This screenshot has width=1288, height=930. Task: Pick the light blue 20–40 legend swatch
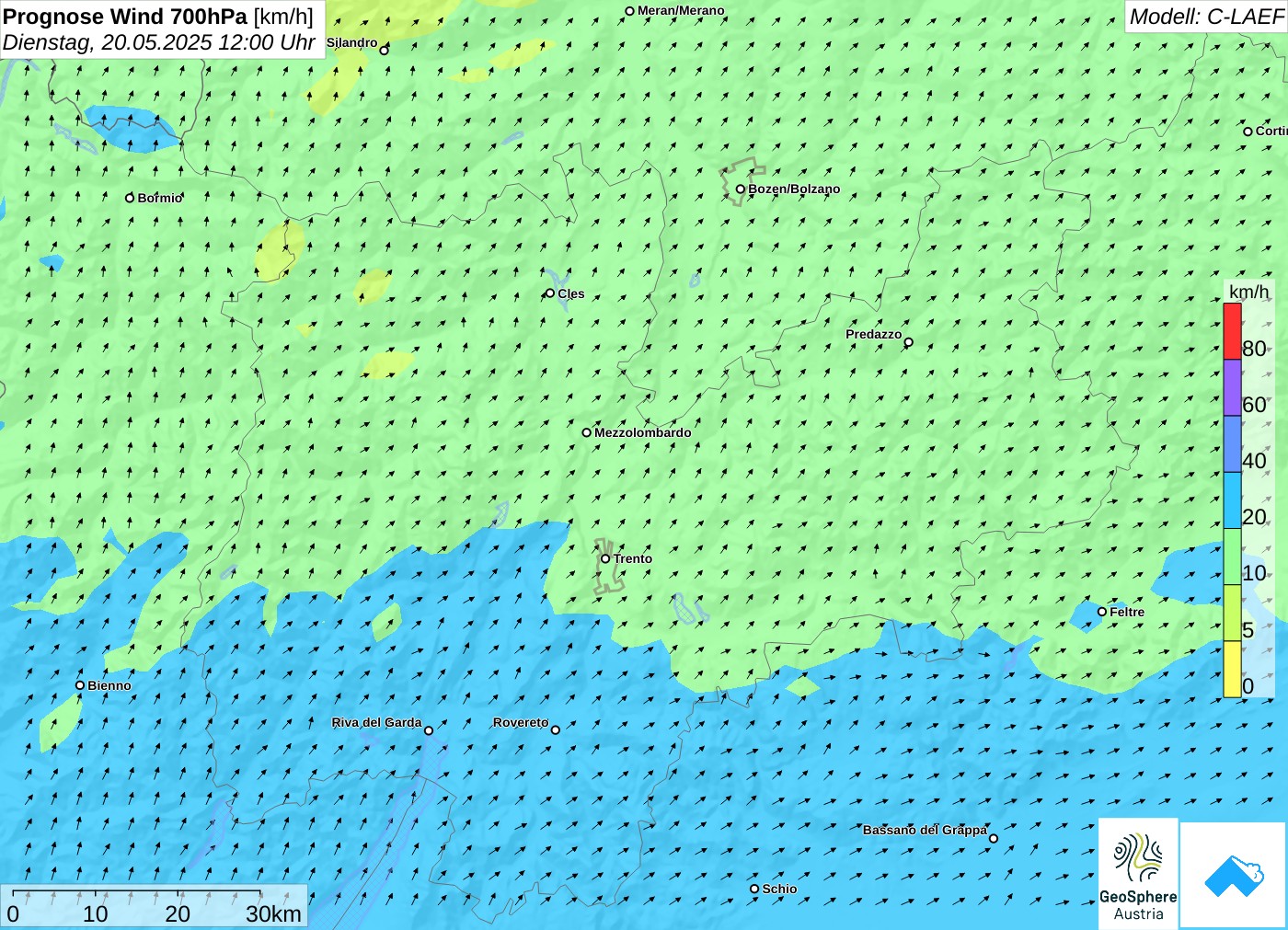tap(1232, 500)
